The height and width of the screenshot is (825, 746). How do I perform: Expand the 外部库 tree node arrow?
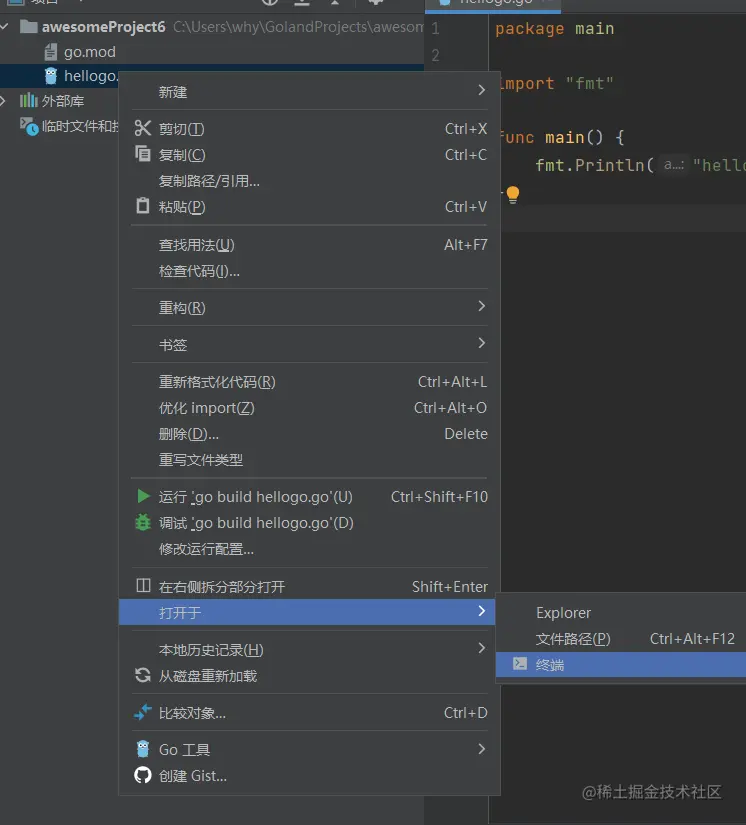pyautogui.click(x=4, y=100)
